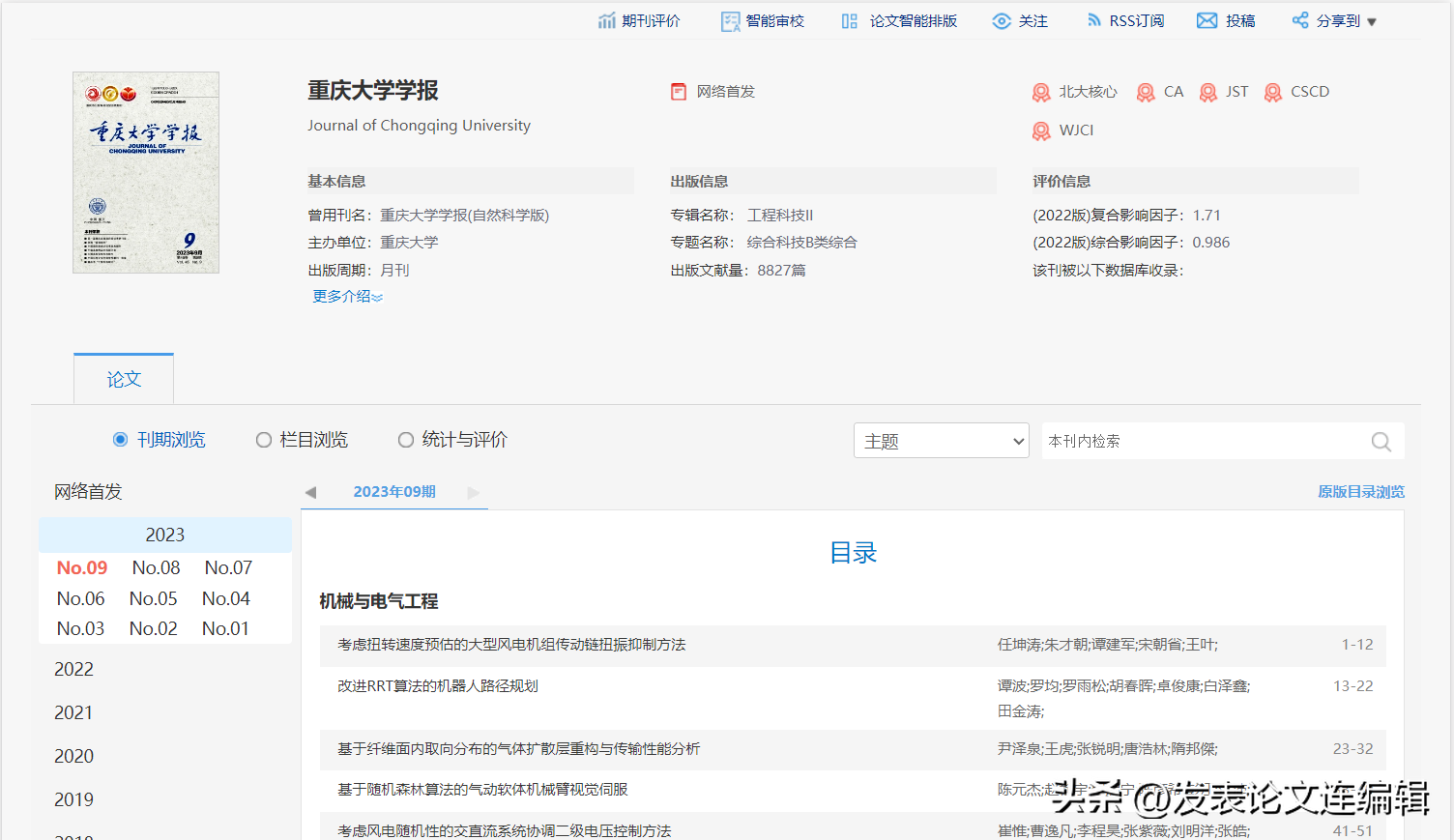Open the 主题 search field dropdown
Screen dimensions: 1454x840
click(x=942, y=441)
